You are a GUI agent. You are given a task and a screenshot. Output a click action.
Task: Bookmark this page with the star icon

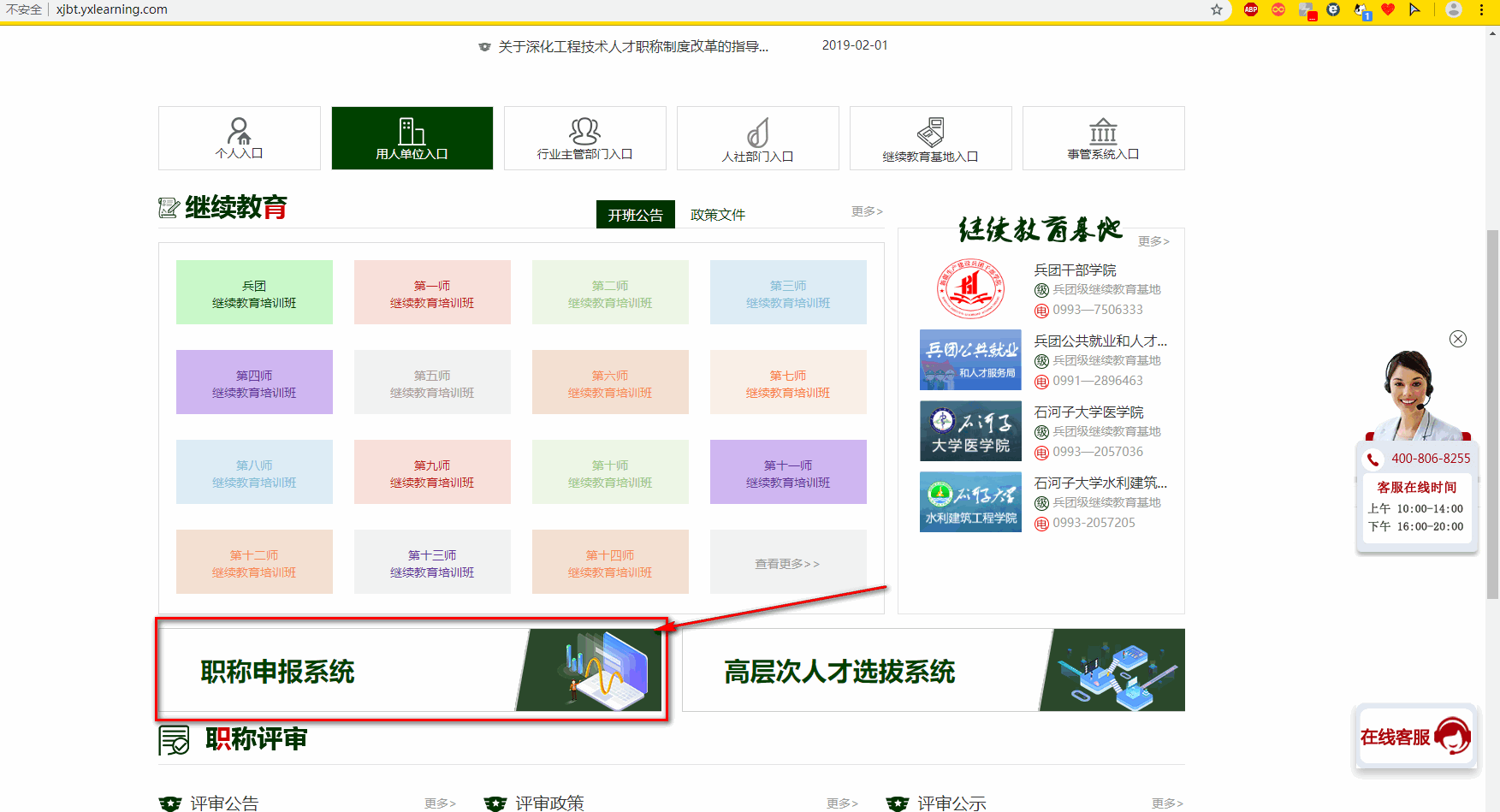pos(1216,10)
